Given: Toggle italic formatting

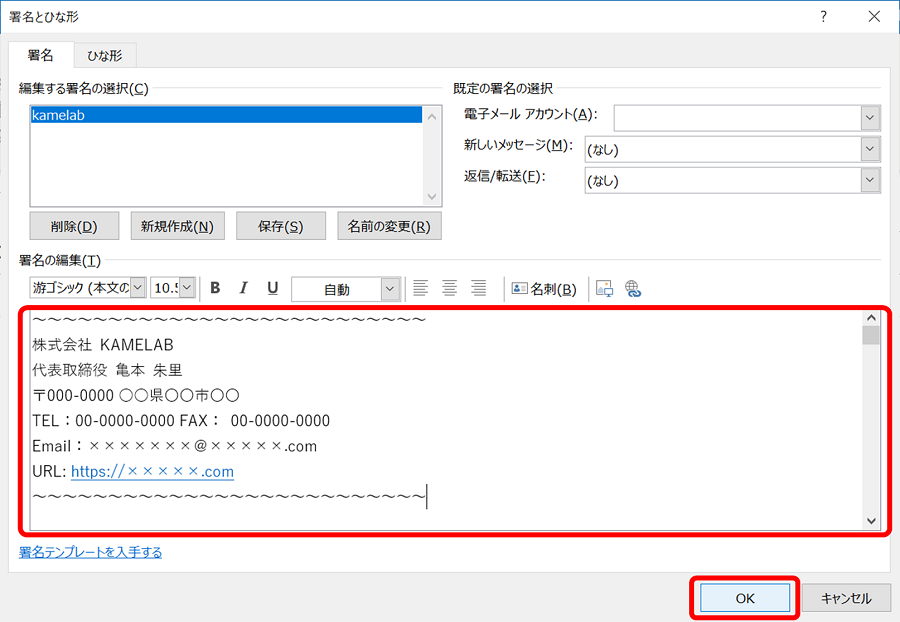Looking at the screenshot, I should [x=244, y=288].
